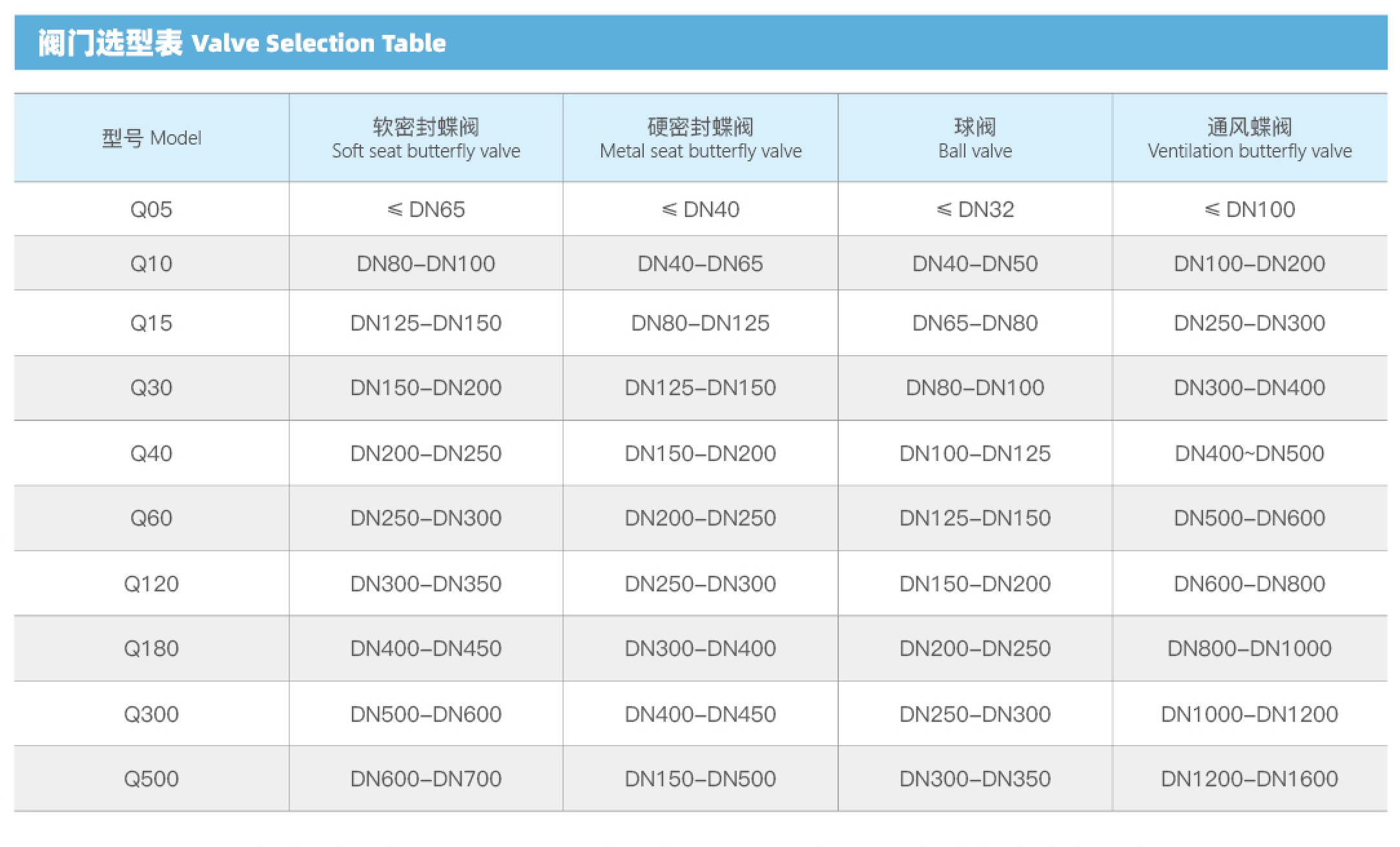The image size is (1400, 847).
Task: Click the Q10 model cell
Action: pos(152,263)
